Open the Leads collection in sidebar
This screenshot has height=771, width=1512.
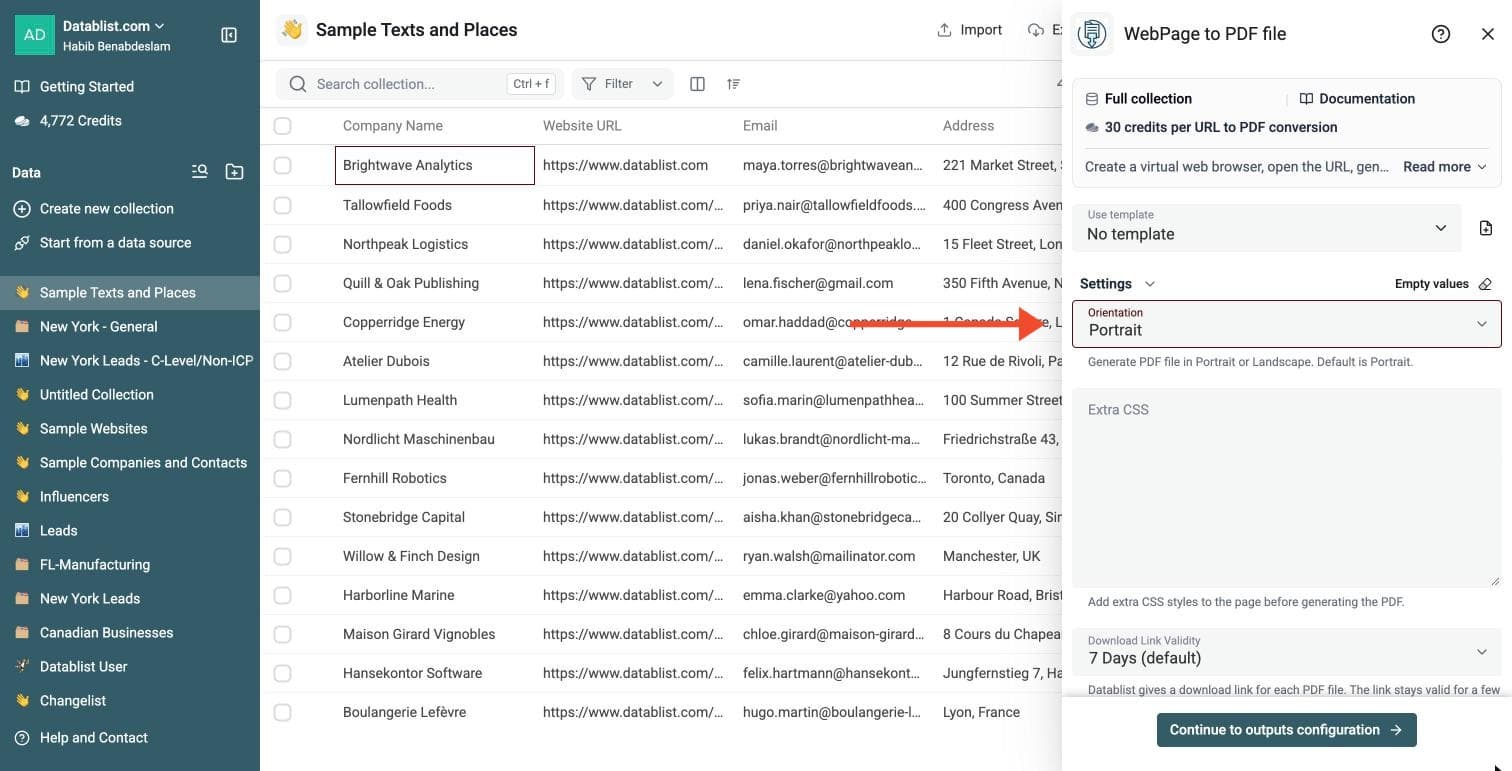tap(130, 531)
